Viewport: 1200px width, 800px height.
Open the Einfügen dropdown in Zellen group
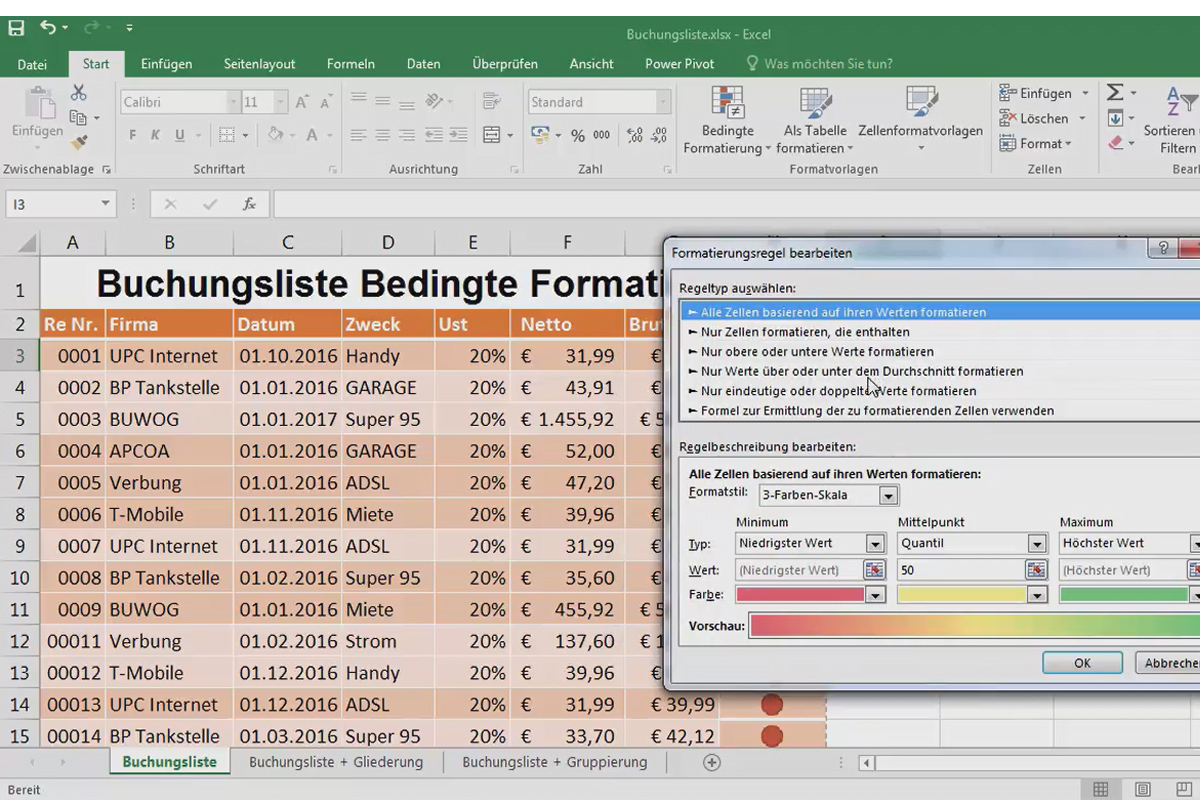pyautogui.click(x=1084, y=93)
